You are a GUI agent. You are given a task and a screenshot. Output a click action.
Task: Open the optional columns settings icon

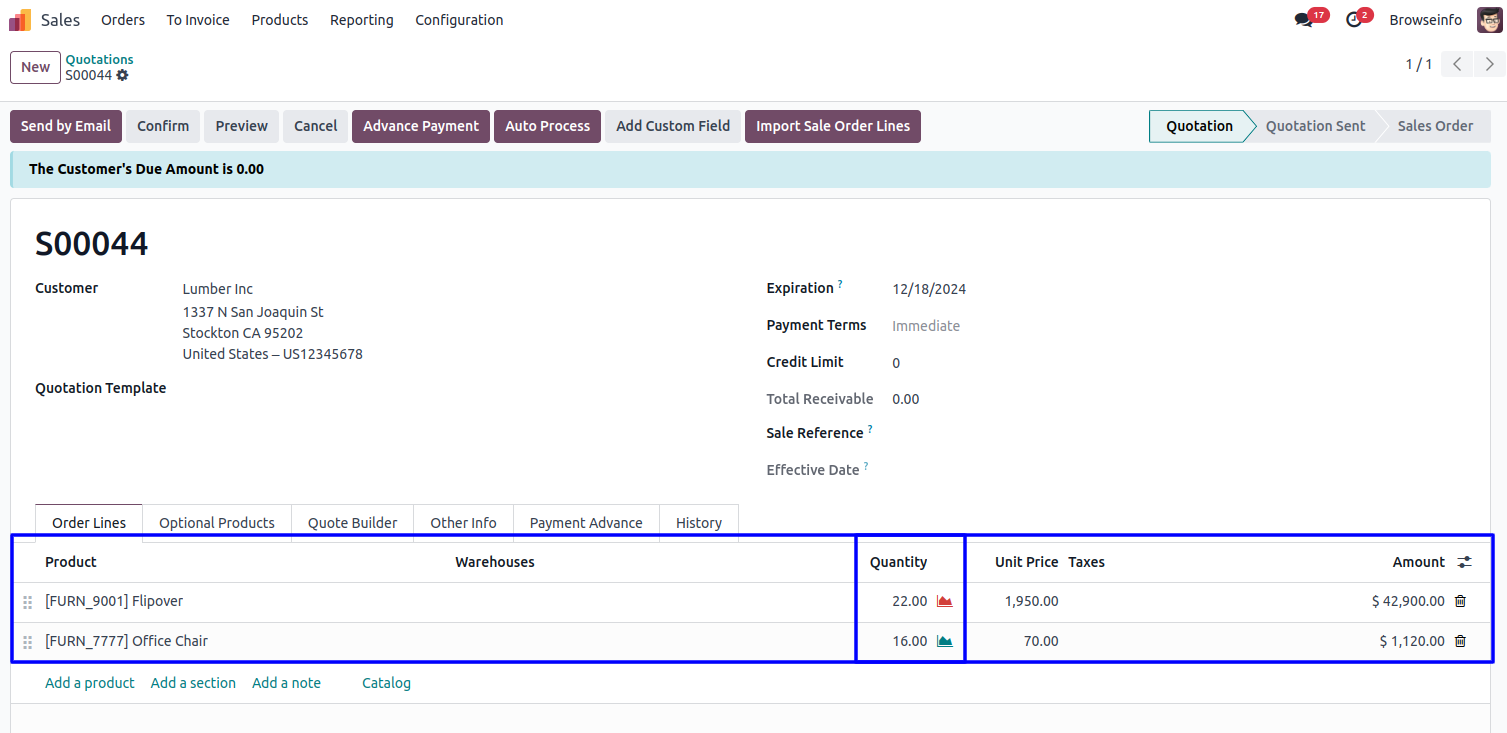(x=1464, y=562)
